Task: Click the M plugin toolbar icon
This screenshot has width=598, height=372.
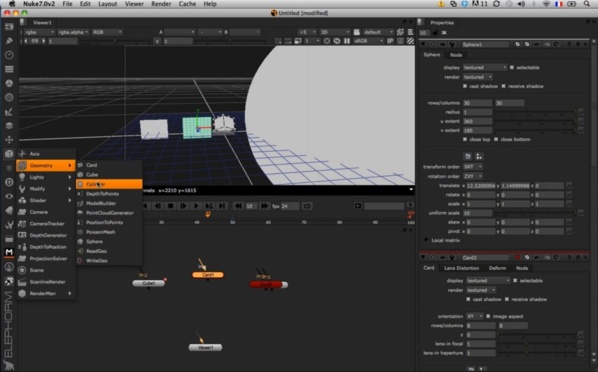Action: pyautogui.click(x=9, y=252)
